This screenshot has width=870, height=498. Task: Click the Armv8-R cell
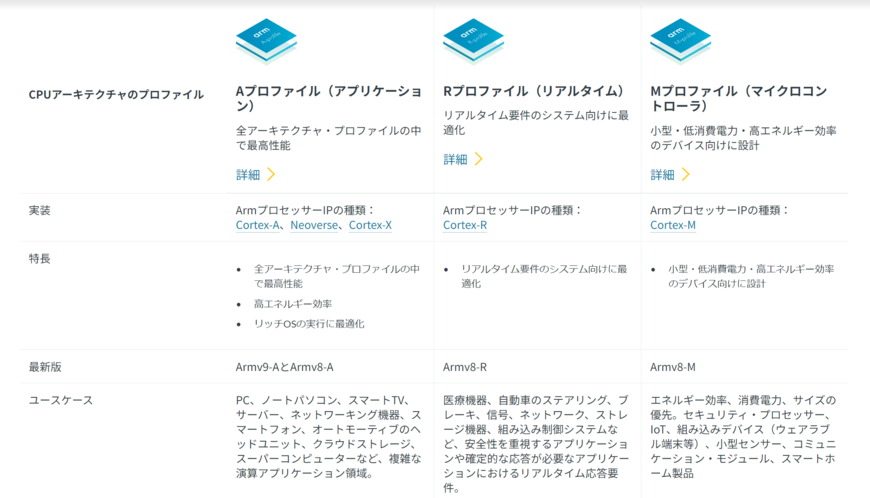pos(465,367)
